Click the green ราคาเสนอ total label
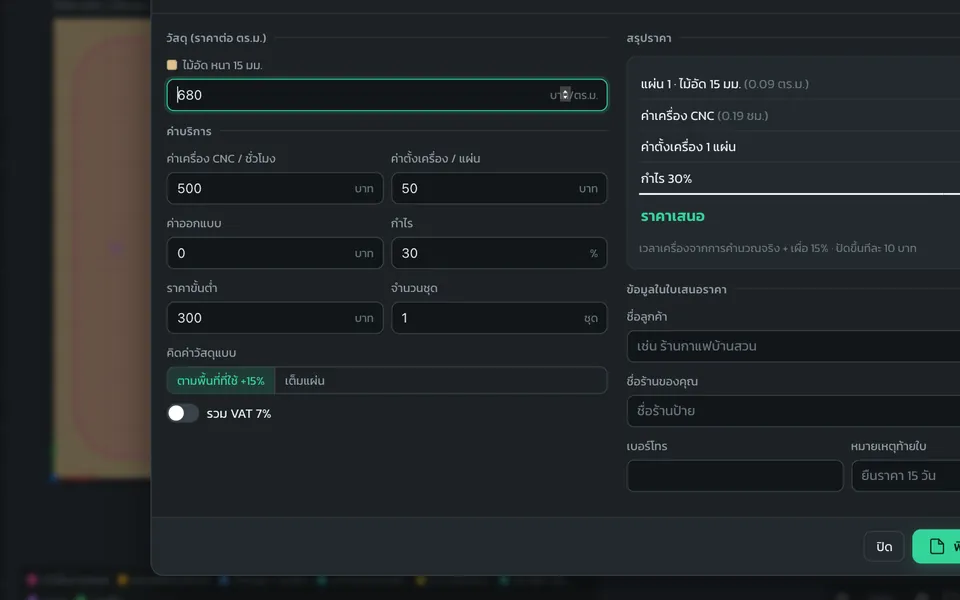Image resolution: width=960 pixels, height=600 pixels. 672,216
